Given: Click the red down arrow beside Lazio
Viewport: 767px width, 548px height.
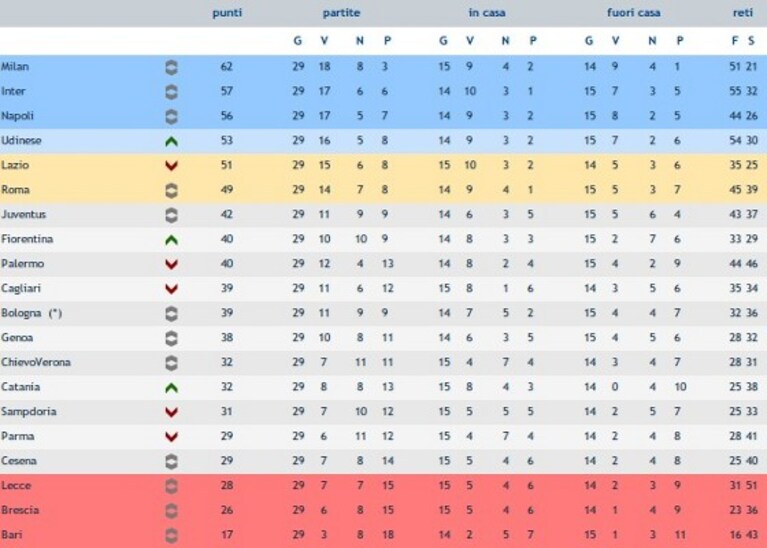Looking at the screenshot, I should pos(171,166).
